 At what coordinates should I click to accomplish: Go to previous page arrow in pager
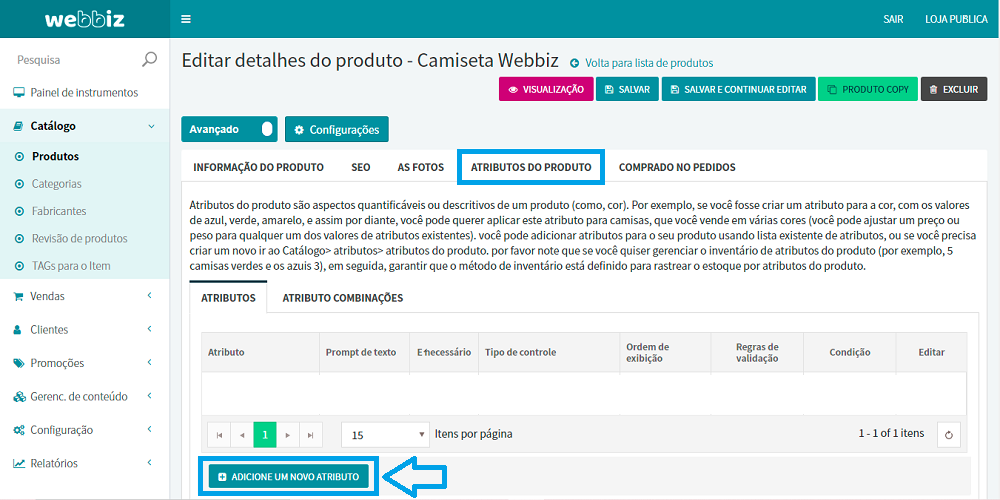coord(241,435)
